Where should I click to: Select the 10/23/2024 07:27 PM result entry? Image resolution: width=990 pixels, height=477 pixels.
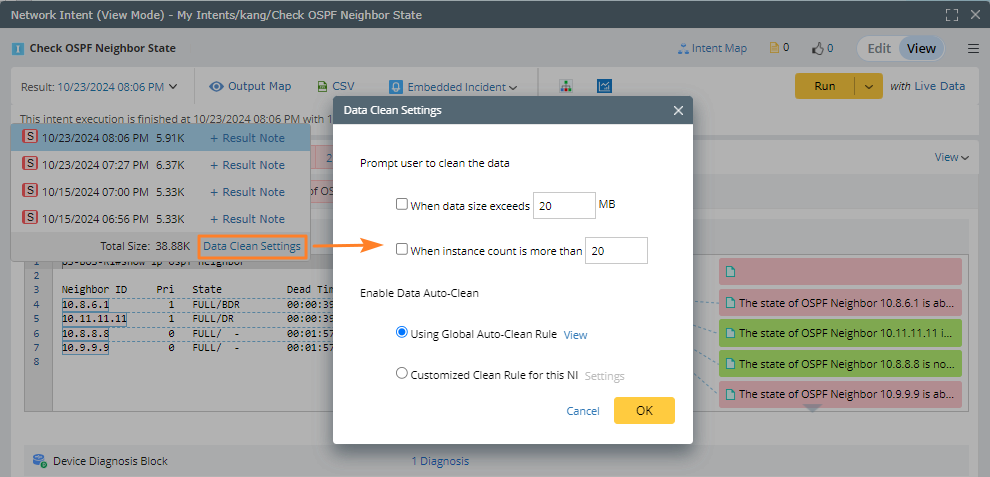[x=95, y=165]
